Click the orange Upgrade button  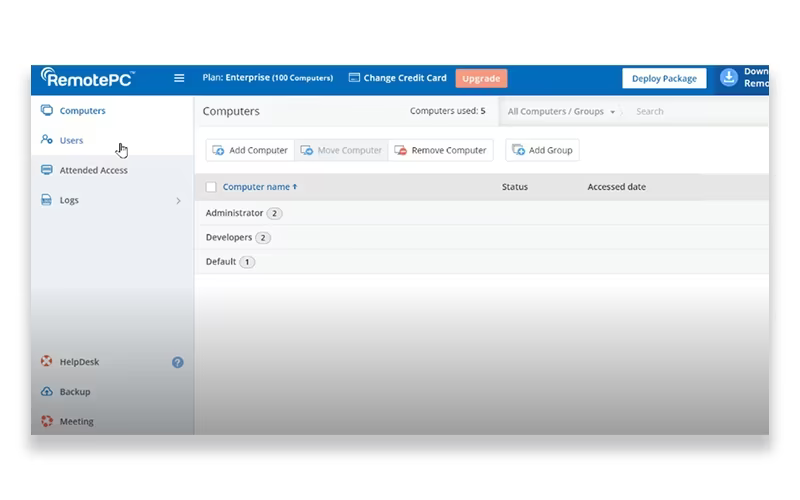coord(481,79)
